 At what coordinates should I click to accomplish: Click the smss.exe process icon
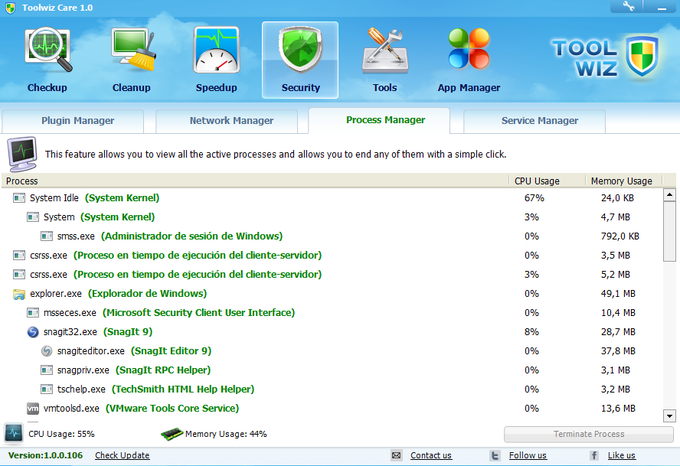46,236
